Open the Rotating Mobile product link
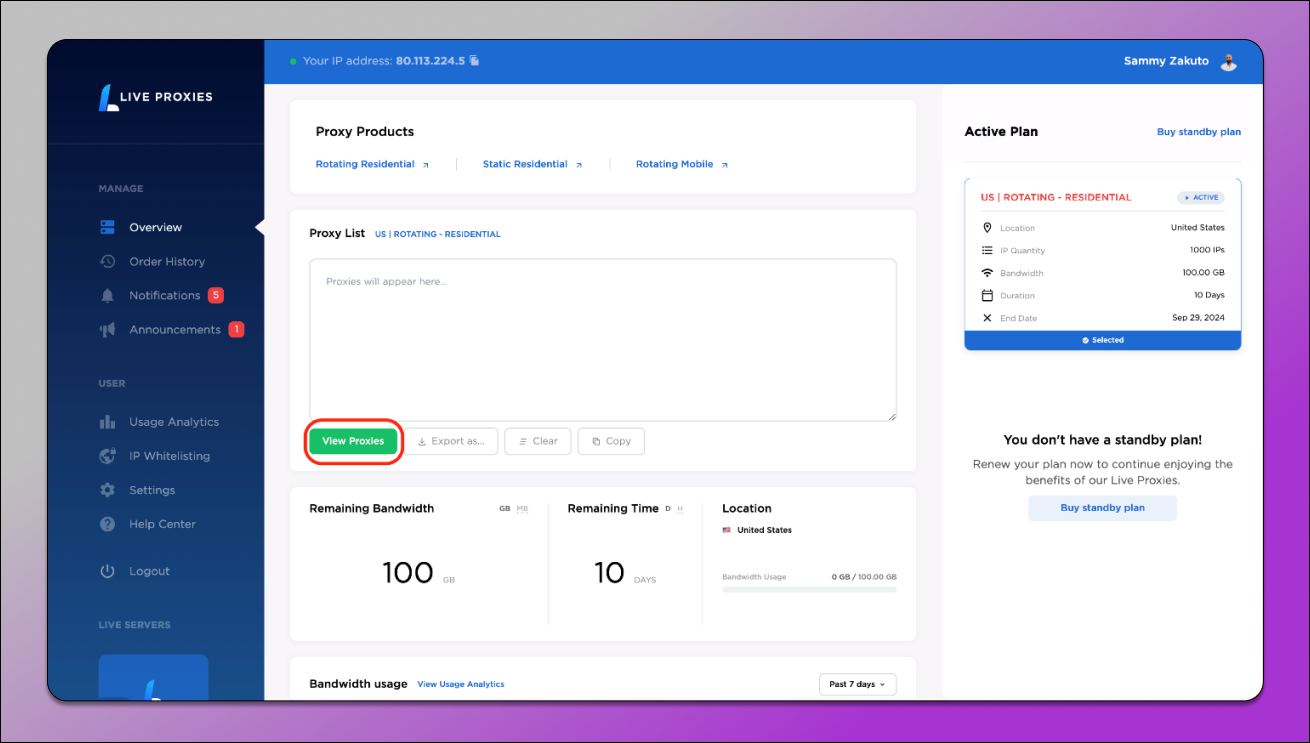This screenshot has width=1310, height=743. pos(674,164)
